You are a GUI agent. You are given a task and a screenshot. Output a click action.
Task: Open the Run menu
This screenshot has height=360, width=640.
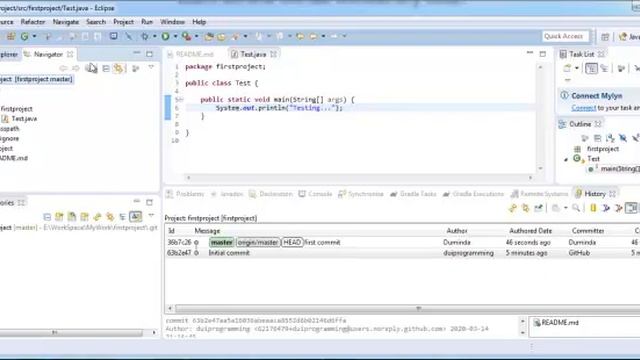click(147, 22)
